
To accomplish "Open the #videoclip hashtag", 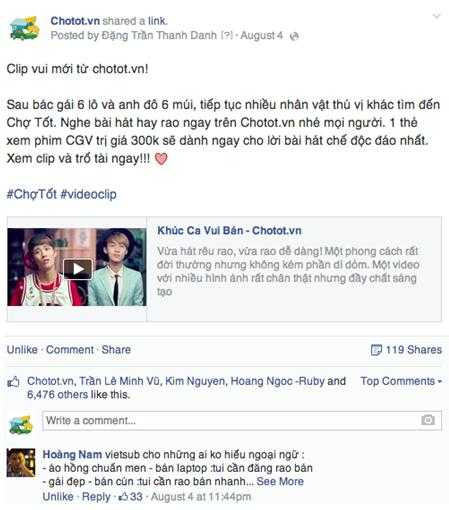I will pyautogui.click(x=88, y=194).
